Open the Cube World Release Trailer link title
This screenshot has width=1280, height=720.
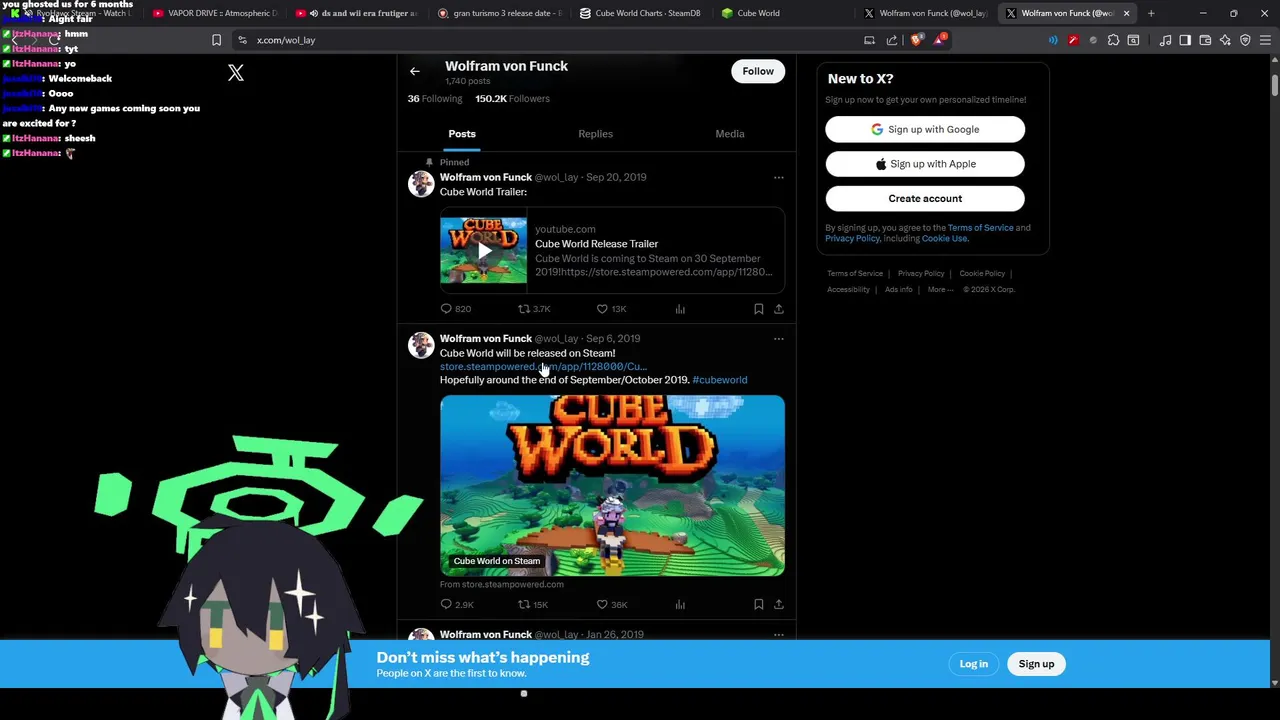click(596, 244)
